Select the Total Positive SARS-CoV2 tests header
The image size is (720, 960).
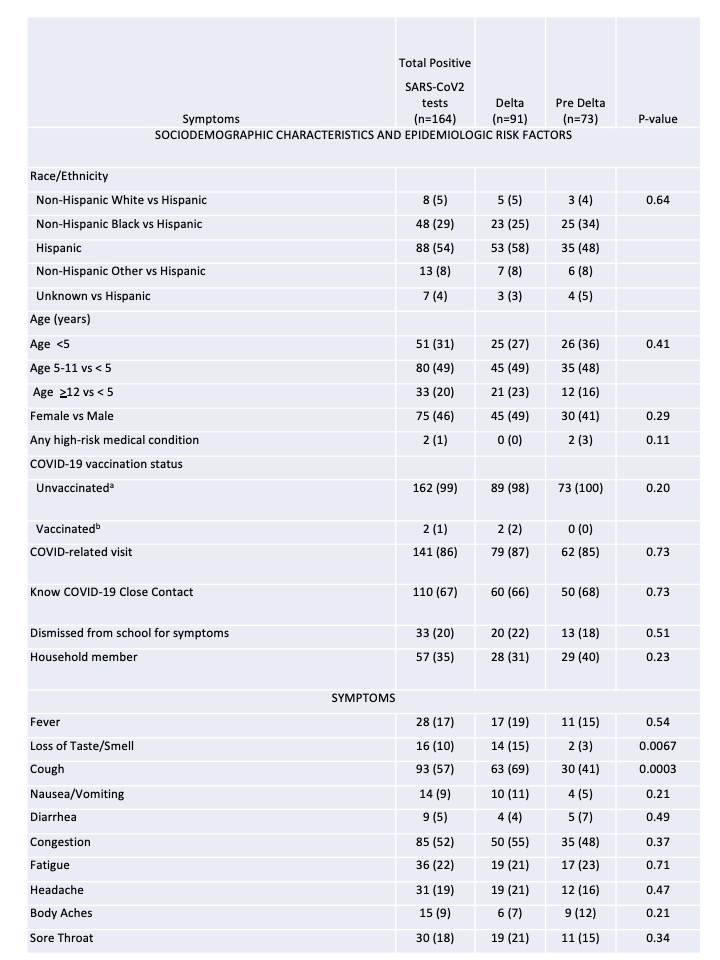tap(435, 91)
